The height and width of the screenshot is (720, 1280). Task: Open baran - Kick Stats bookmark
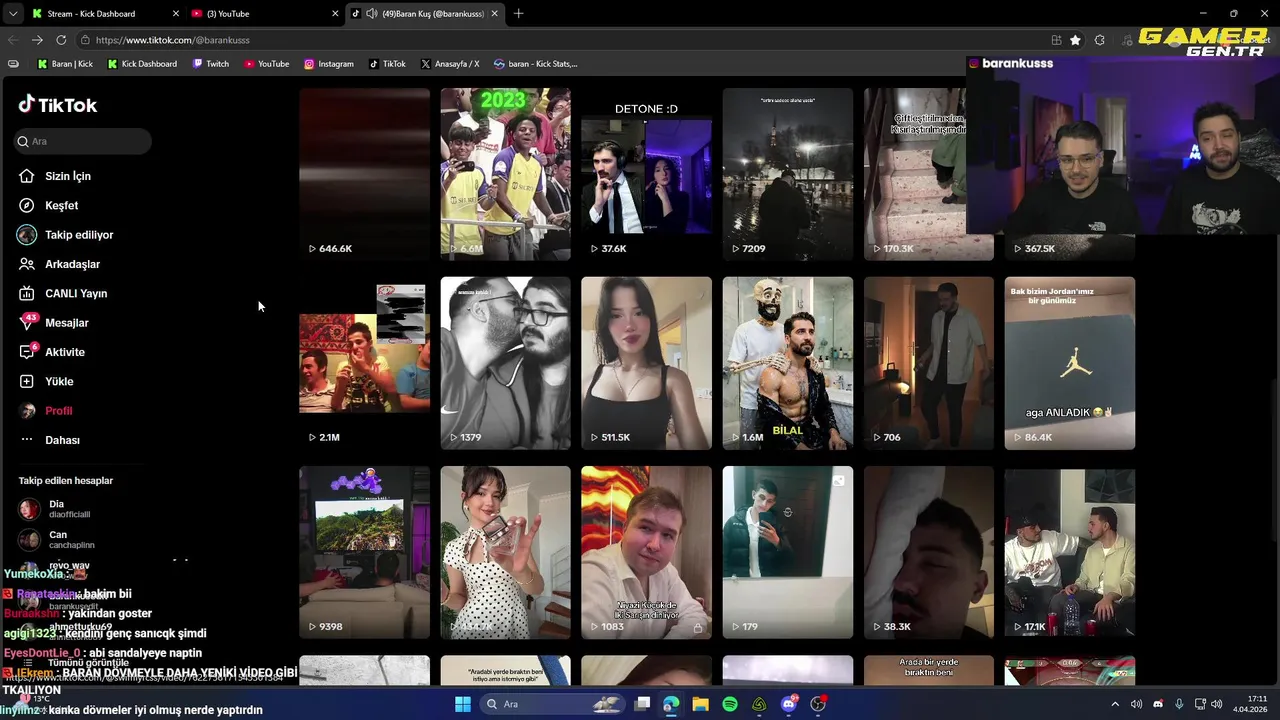[535, 64]
